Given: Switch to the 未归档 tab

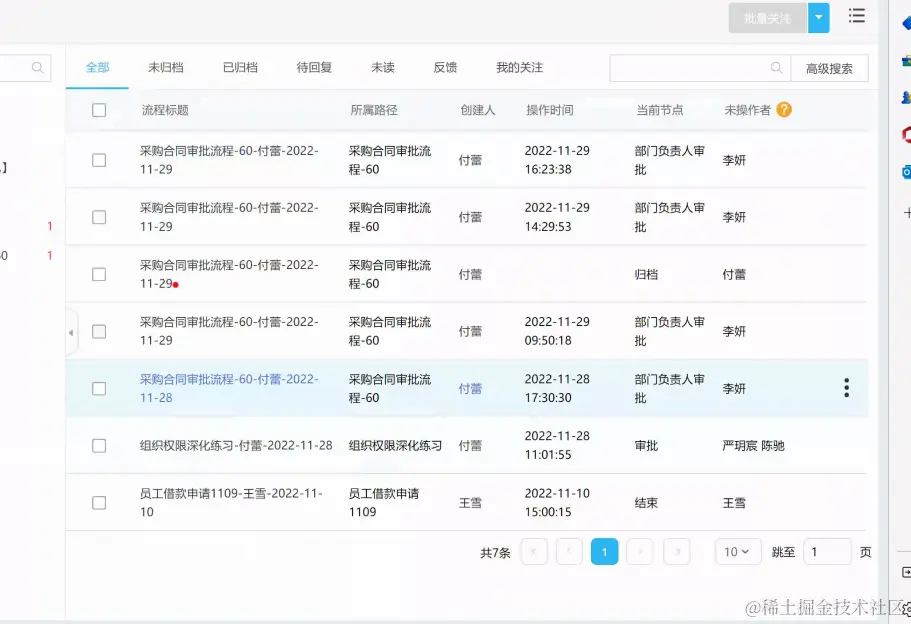Looking at the screenshot, I should point(166,67).
